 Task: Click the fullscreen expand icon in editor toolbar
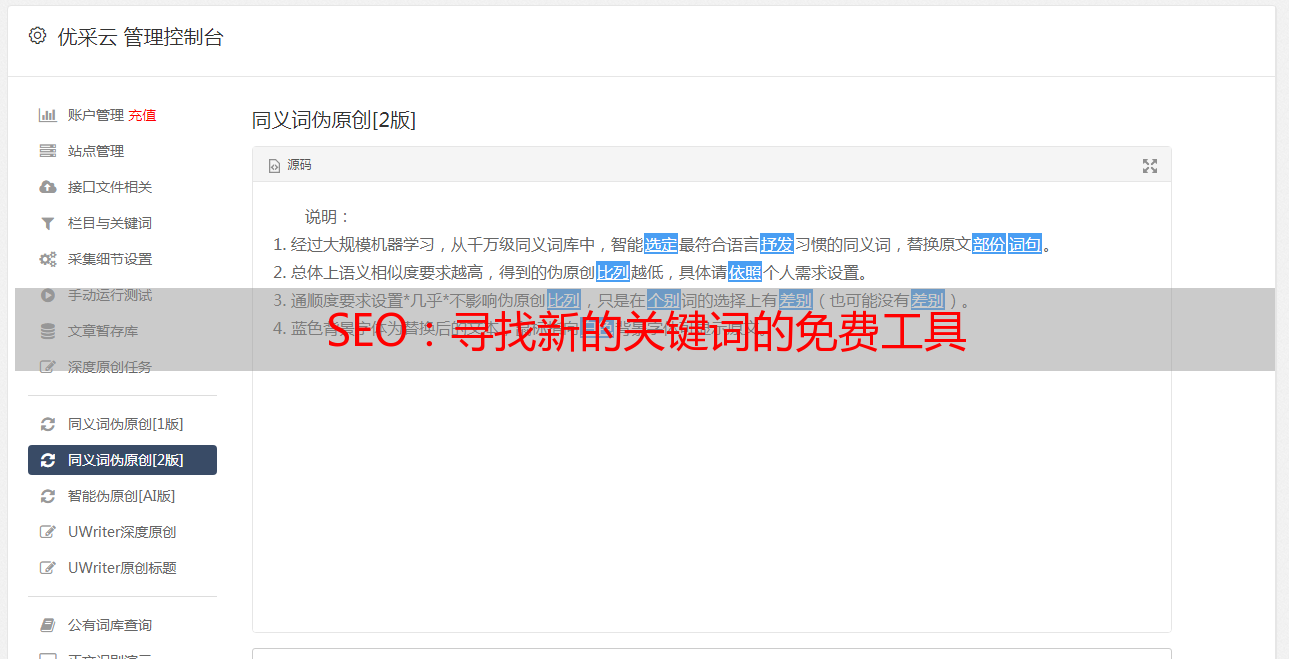tap(1150, 166)
